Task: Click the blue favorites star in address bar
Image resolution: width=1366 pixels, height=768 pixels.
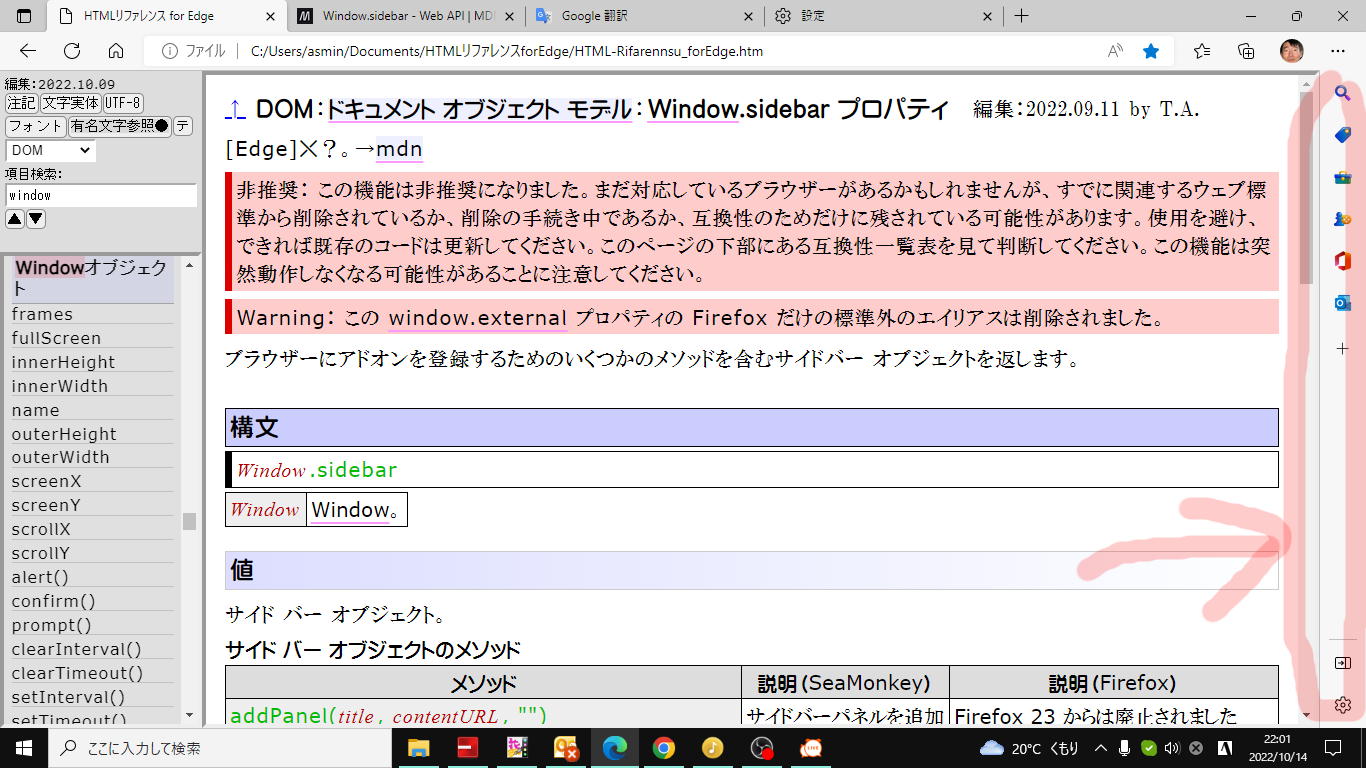Action: 1151,51
